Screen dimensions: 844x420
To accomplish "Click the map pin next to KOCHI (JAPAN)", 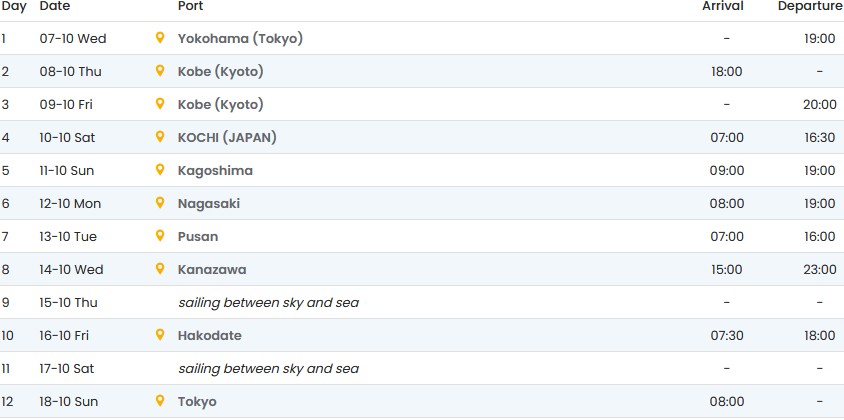I will (x=159, y=137).
